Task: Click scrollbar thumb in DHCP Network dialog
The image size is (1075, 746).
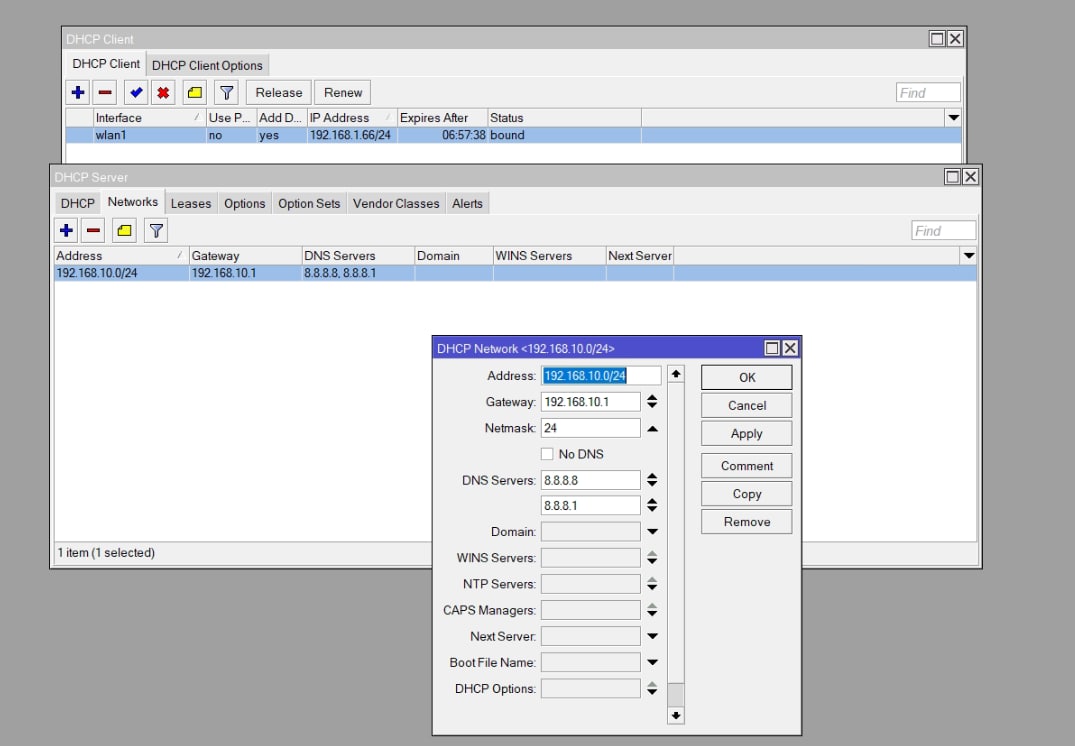Action: (x=676, y=695)
